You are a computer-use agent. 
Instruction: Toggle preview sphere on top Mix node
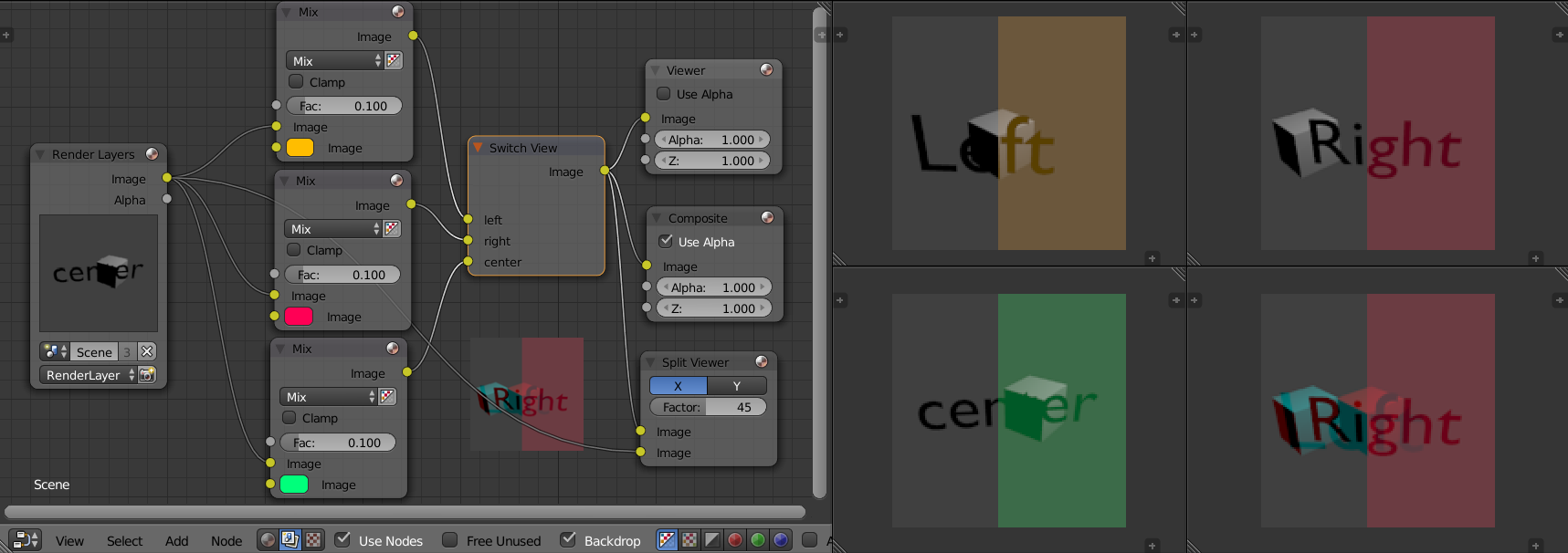[398, 12]
